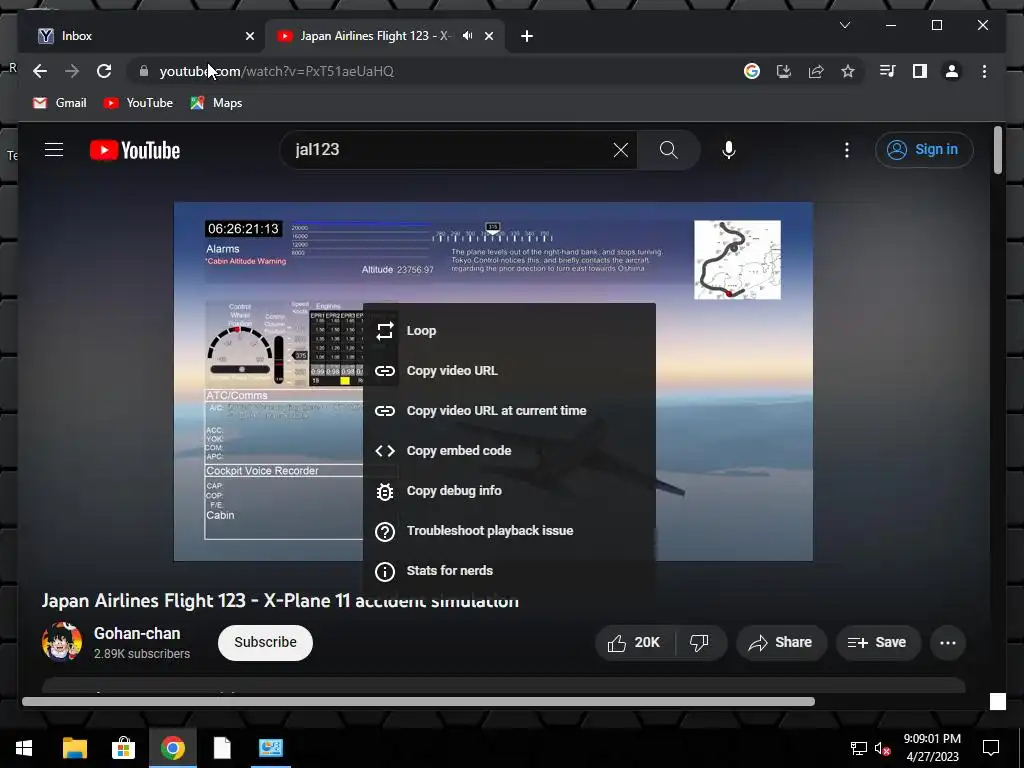Open the Gmail bookmark
Viewport: 1024px width, 768px height.
pyautogui.click(x=59, y=103)
